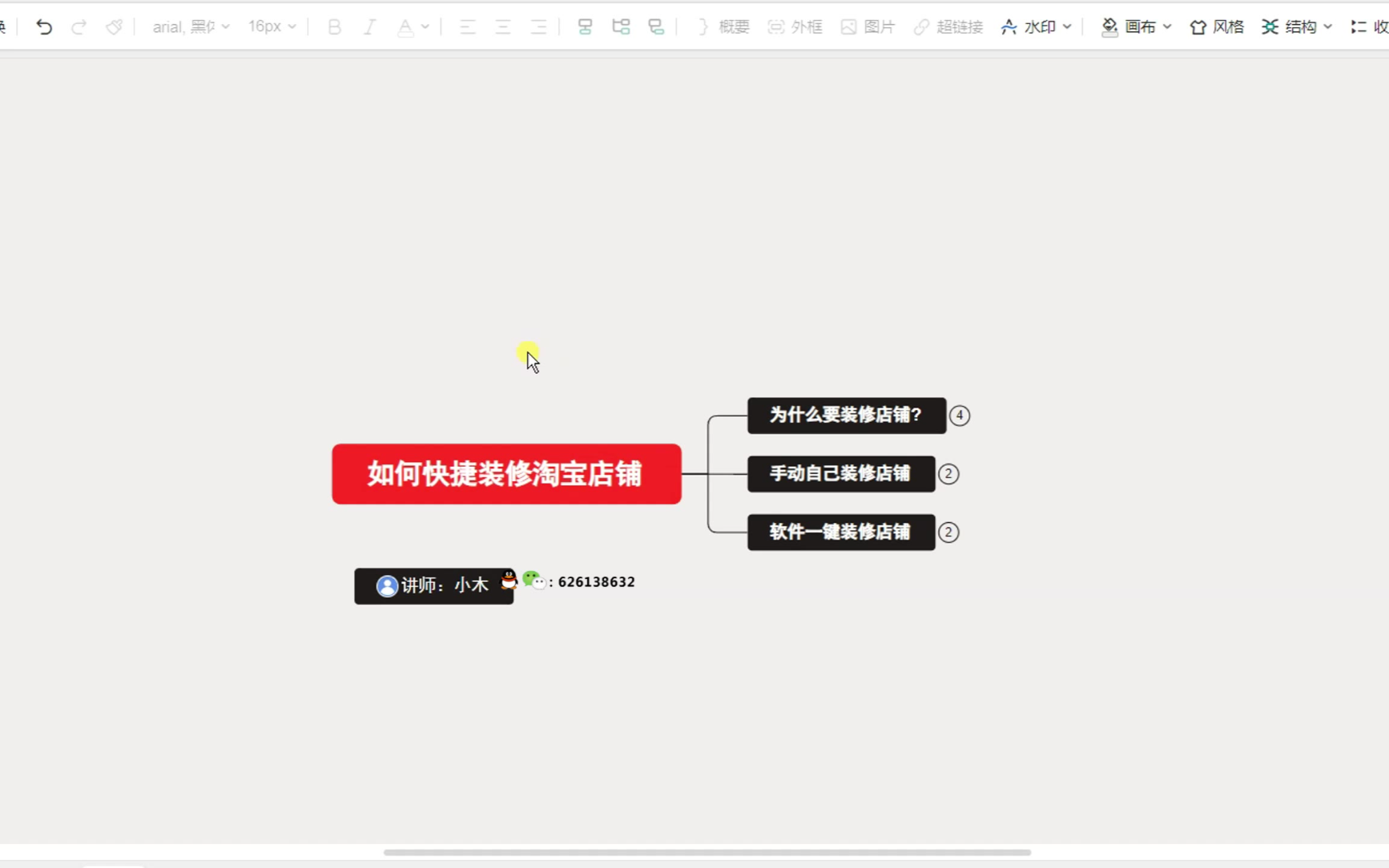Image resolution: width=1389 pixels, height=868 pixels.
Task: Click the redo arrow icon
Action: 79,27
